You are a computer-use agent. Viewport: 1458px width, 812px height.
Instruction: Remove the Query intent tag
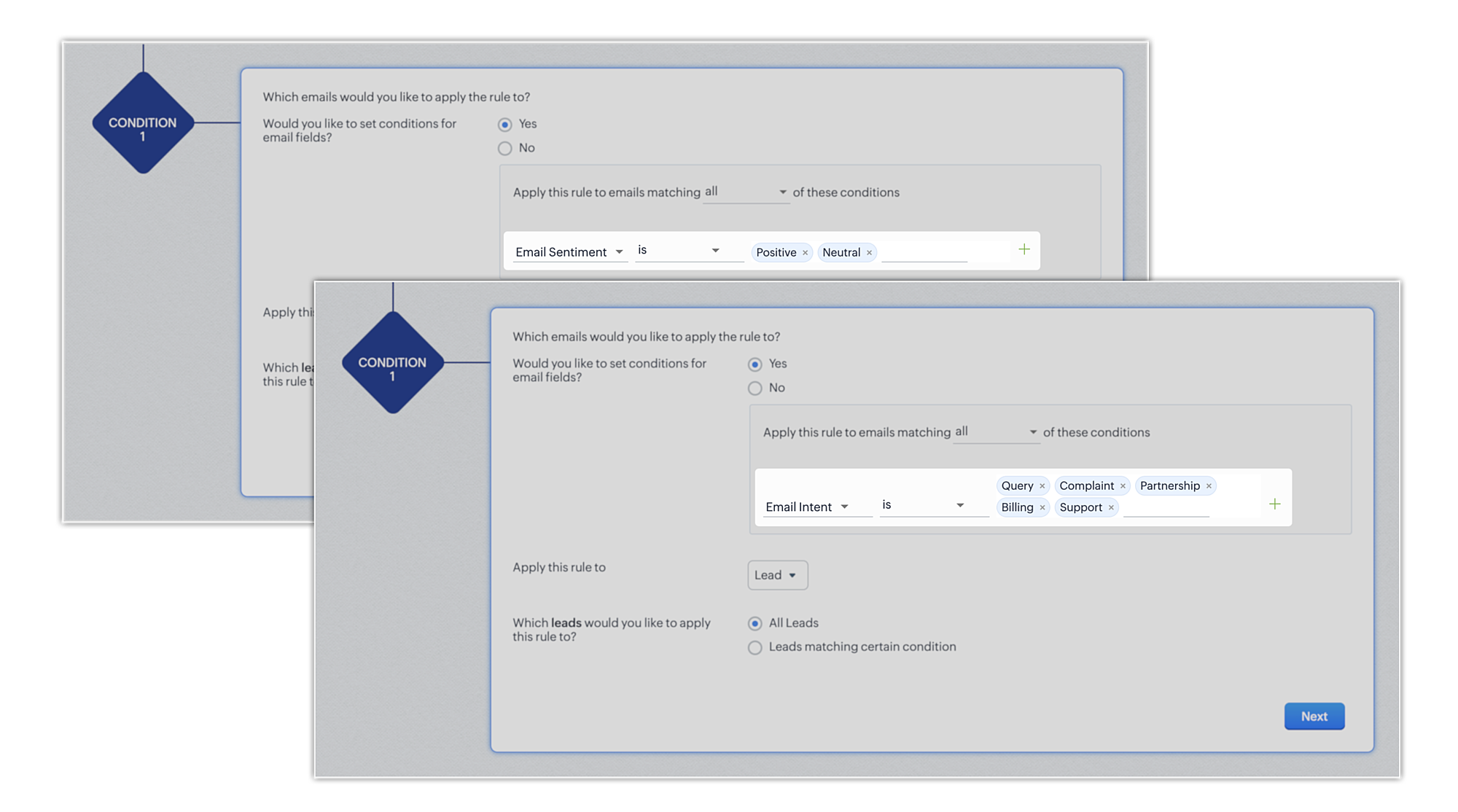point(1042,486)
